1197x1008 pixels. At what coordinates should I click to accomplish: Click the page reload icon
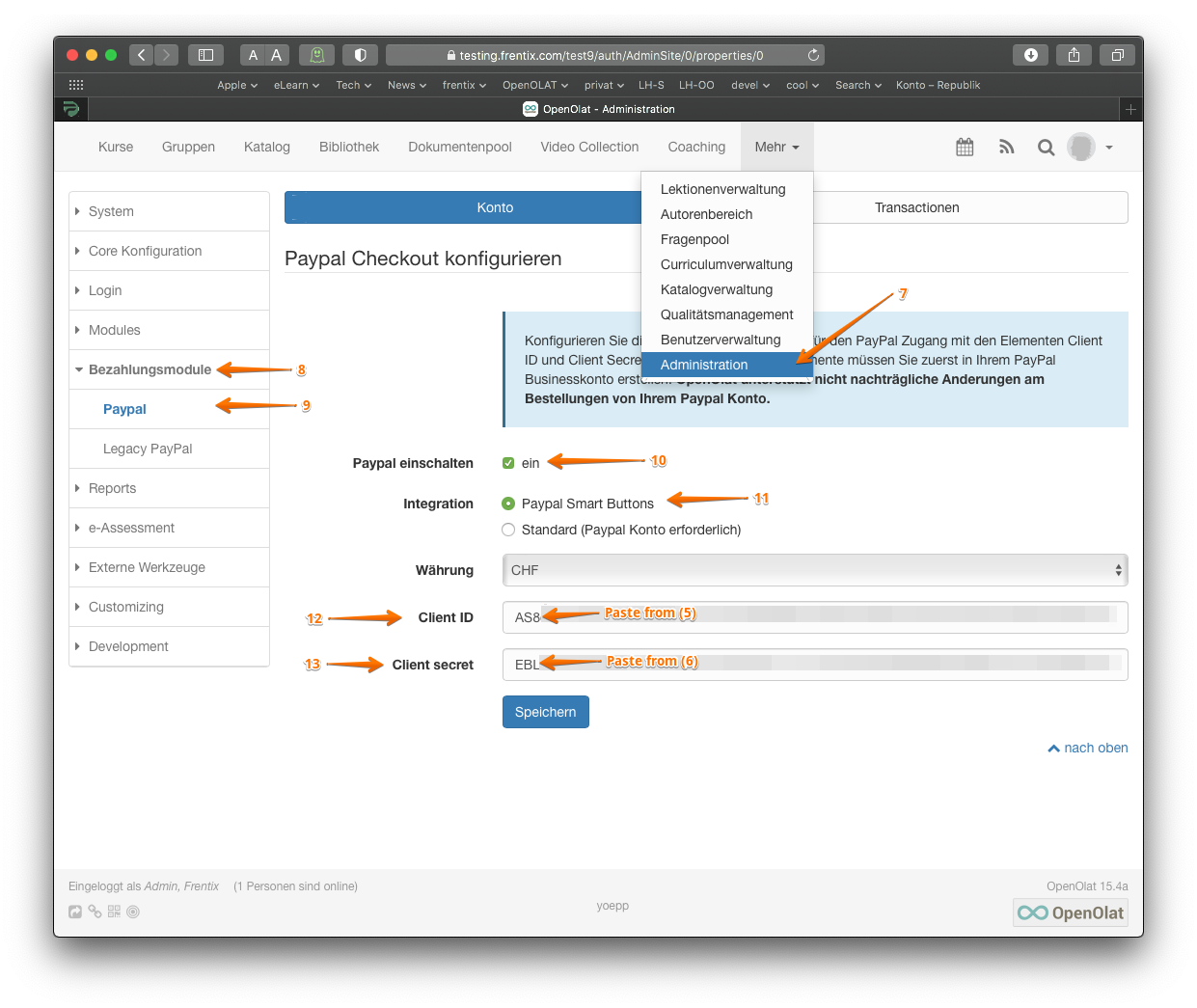[813, 55]
